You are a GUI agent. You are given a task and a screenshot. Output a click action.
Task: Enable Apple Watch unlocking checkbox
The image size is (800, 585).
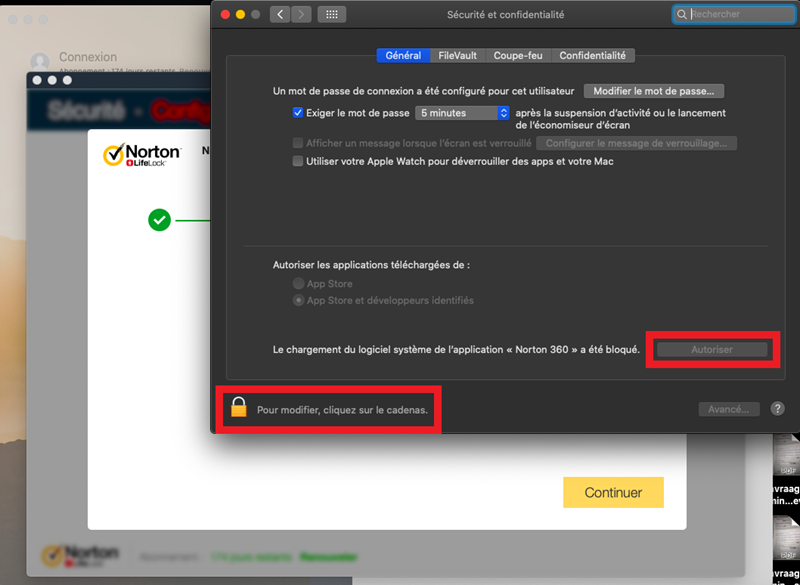298,162
